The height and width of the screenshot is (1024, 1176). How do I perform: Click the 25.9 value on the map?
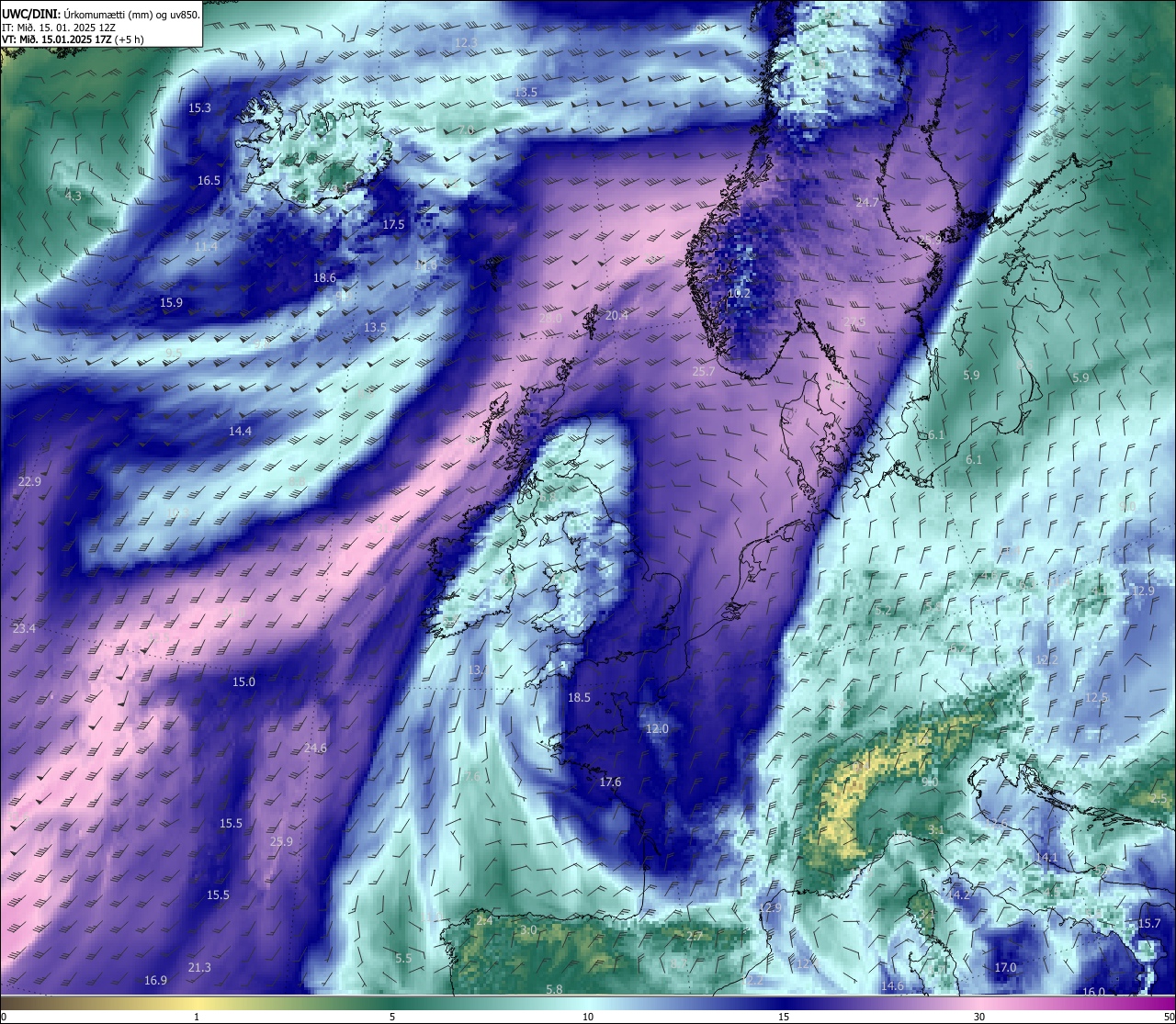[x=281, y=842]
